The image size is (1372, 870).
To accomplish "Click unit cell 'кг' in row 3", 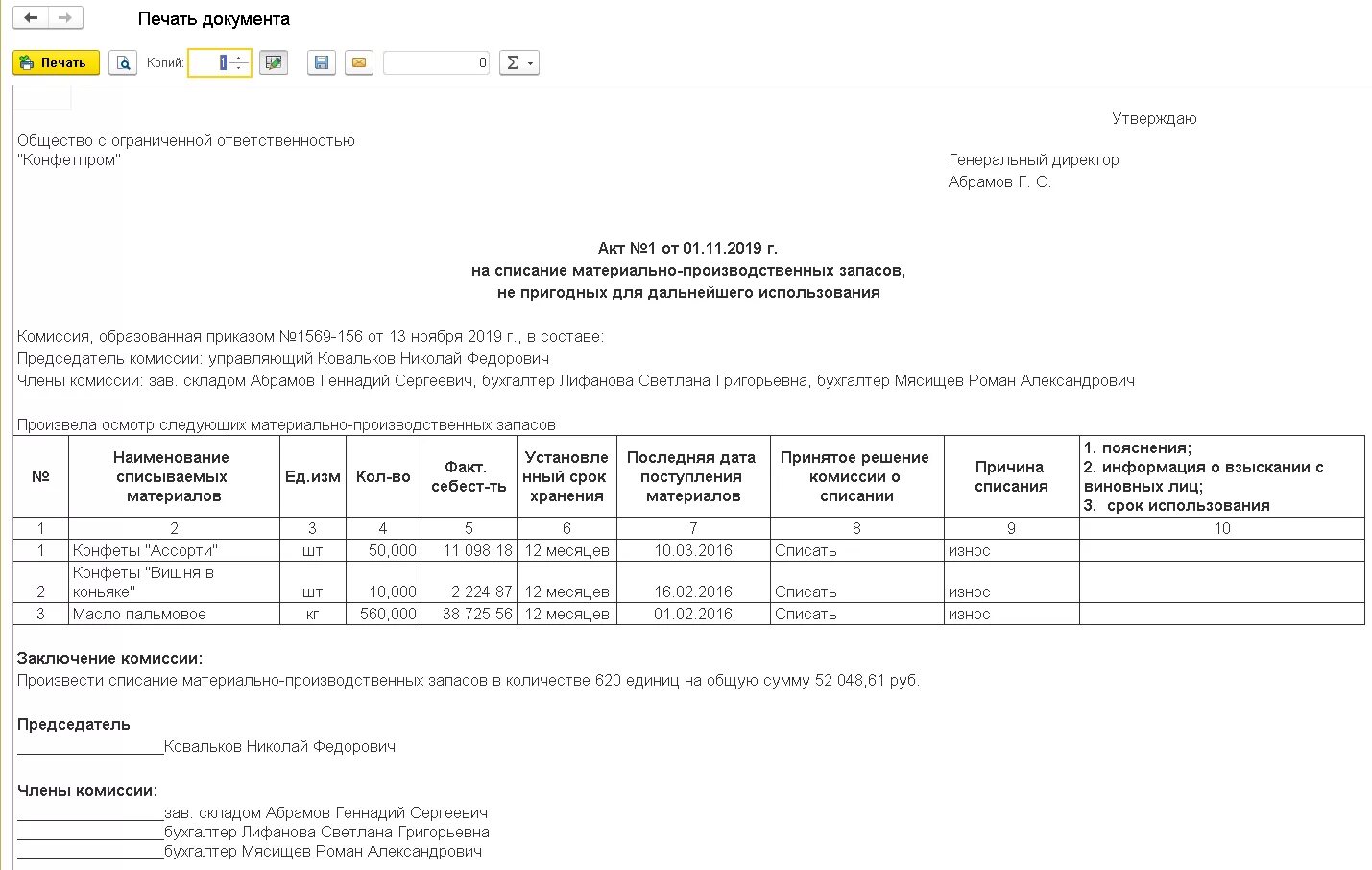I will click(312, 614).
